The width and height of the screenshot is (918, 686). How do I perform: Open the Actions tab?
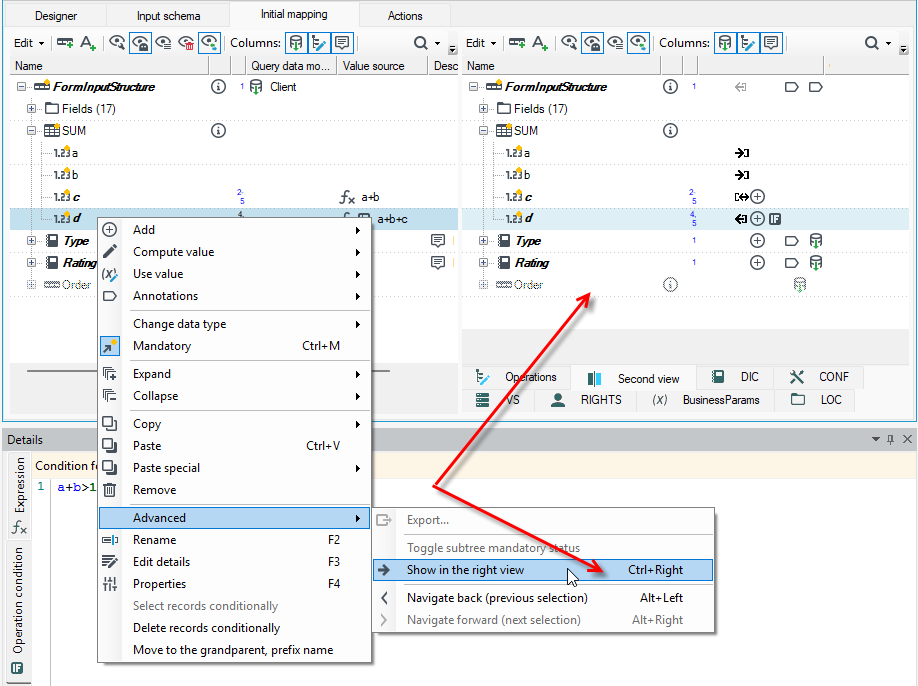[x=405, y=16]
